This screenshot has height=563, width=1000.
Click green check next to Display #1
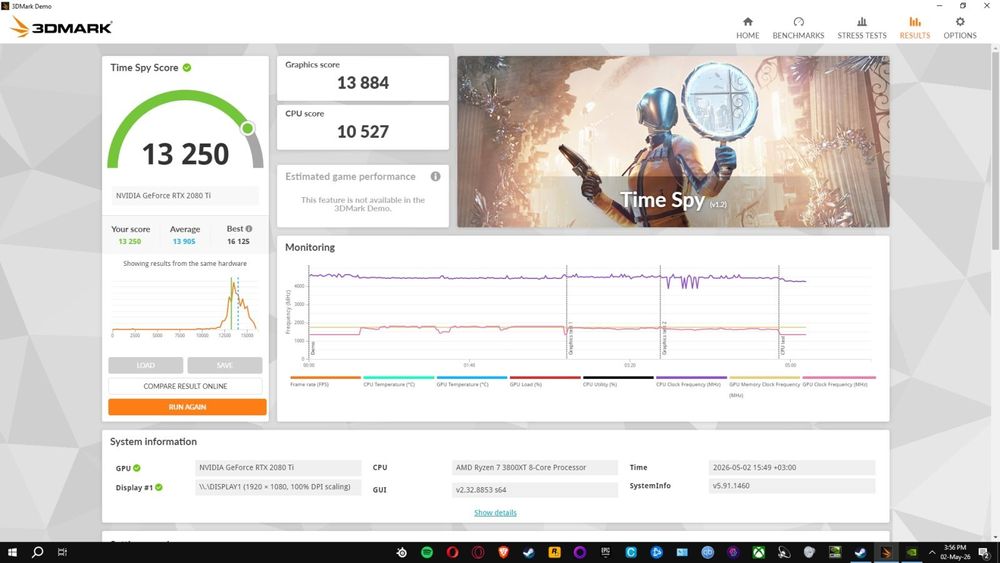[x=159, y=487]
